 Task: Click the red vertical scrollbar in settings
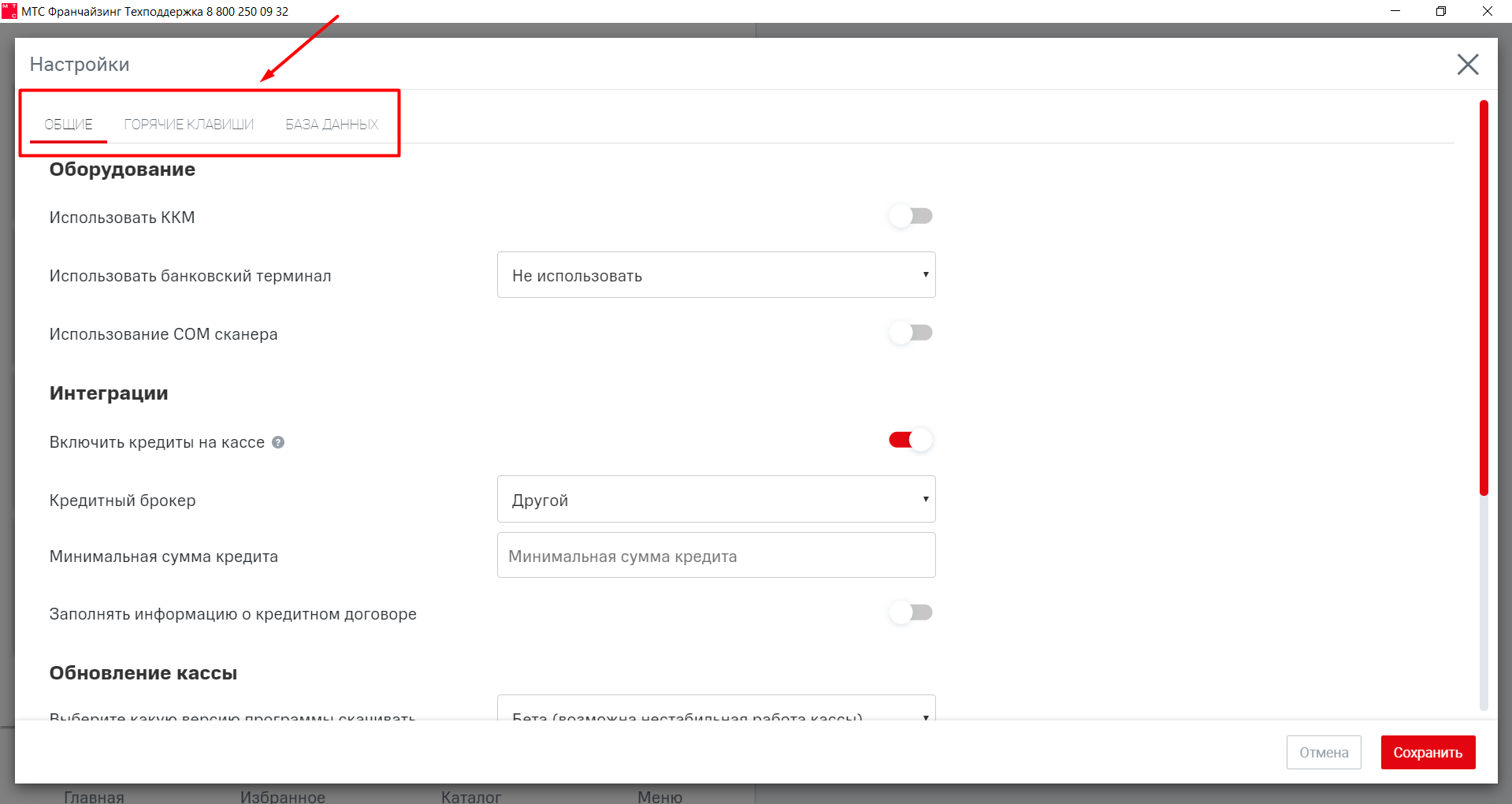point(1484,298)
